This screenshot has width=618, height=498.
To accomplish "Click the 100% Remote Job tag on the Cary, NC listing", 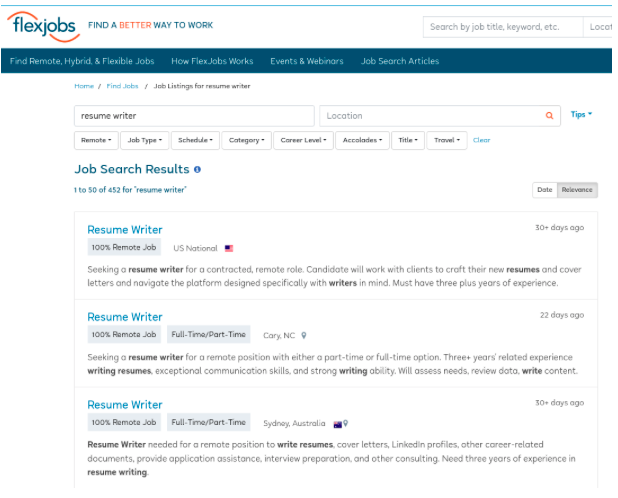I will 124,334.
